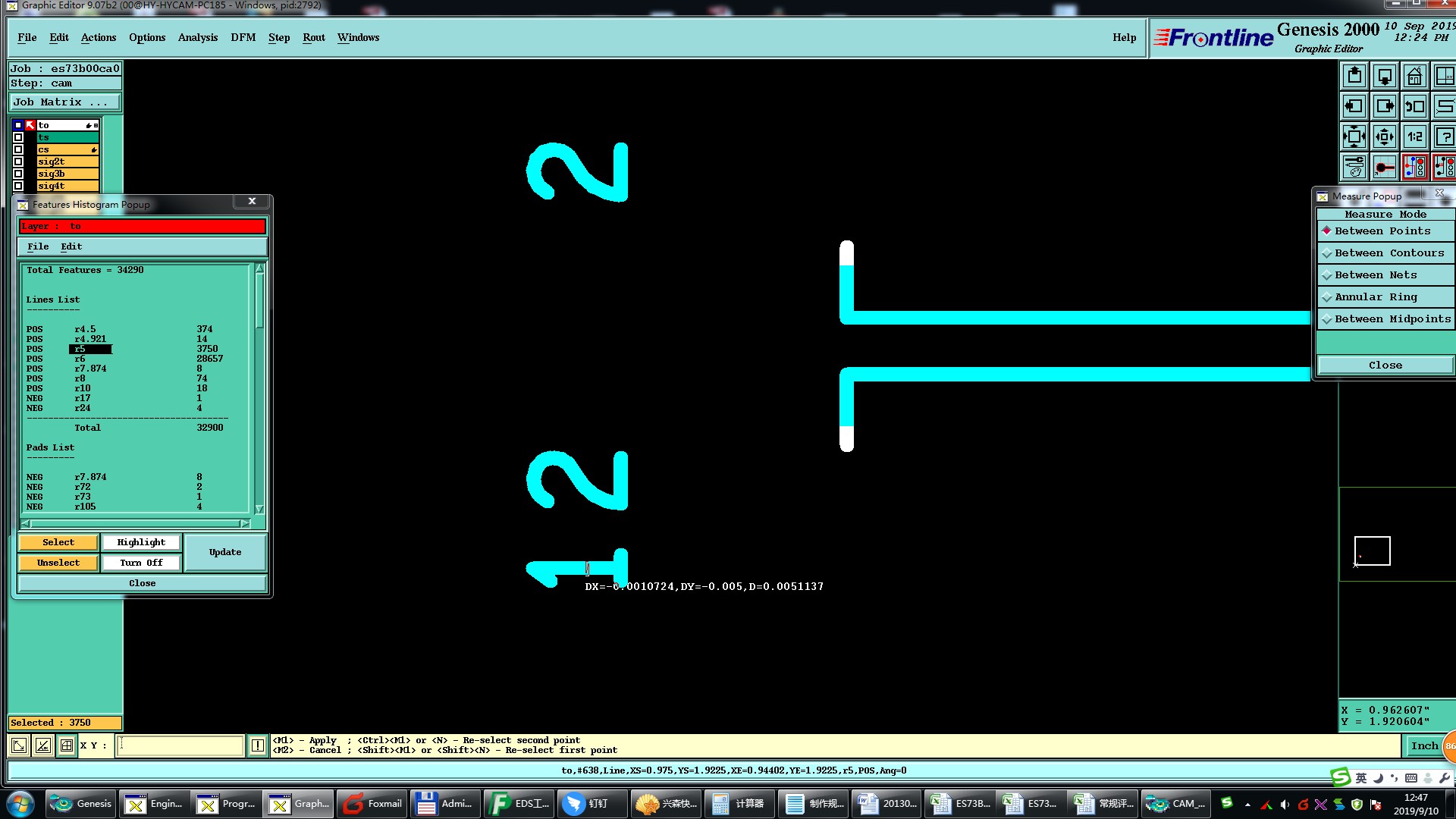Click the pan up arrow icon

[x=1354, y=77]
